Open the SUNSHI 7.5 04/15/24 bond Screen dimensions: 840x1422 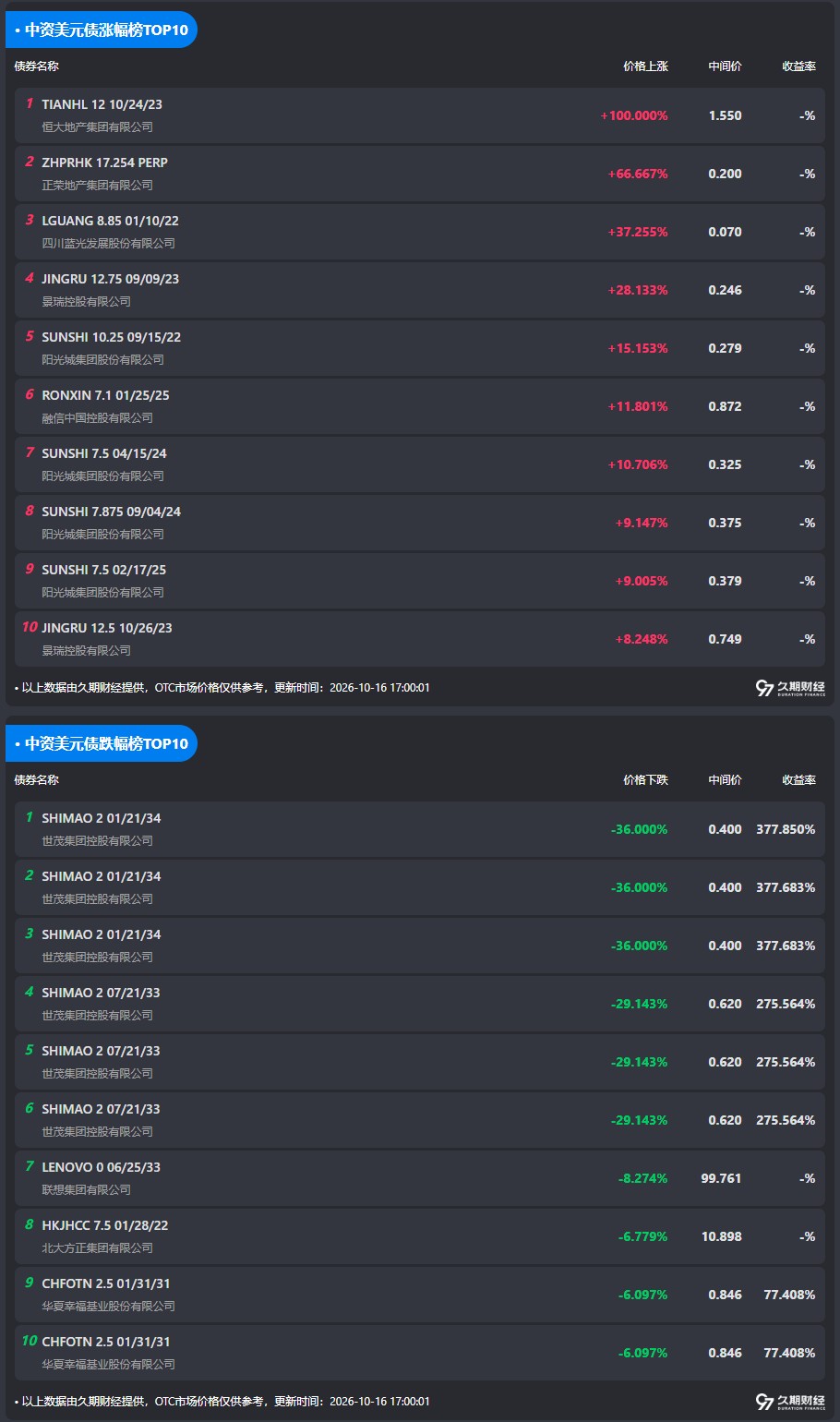[x=420, y=464]
